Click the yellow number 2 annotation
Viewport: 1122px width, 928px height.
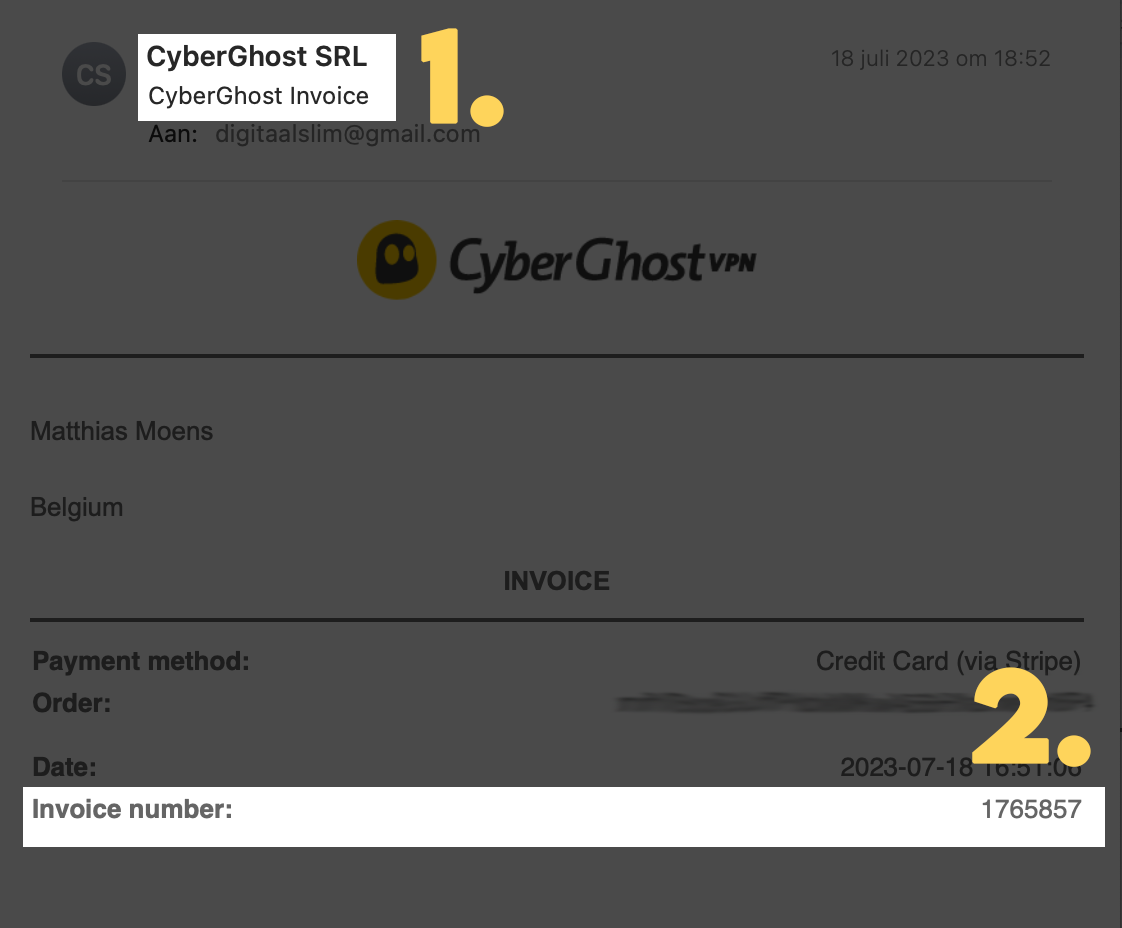tap(1031, 716)
